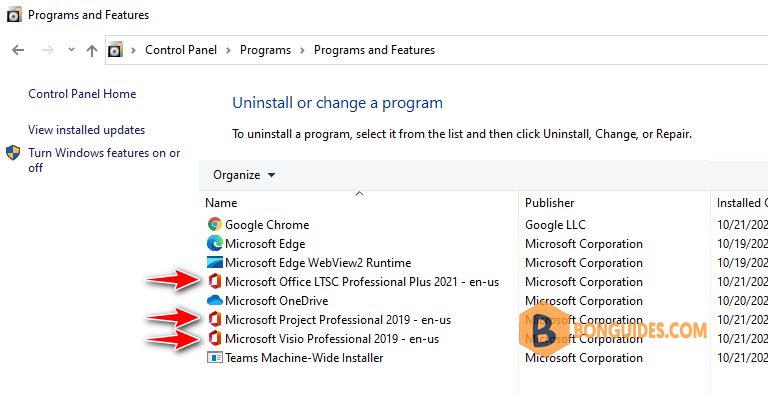The image size is (768, 395).
Task: Select Teams Machine-Wide Installer icon
Action: 215,358
